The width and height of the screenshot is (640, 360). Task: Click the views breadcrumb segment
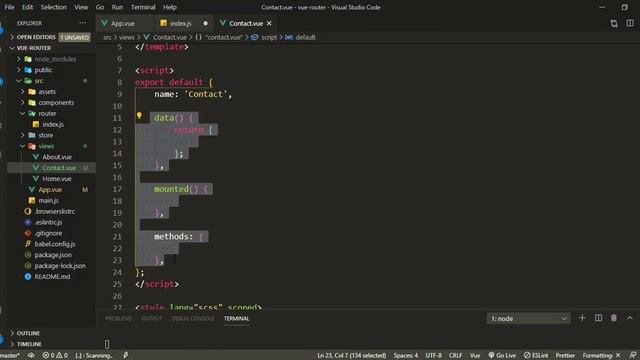point(127,37)
